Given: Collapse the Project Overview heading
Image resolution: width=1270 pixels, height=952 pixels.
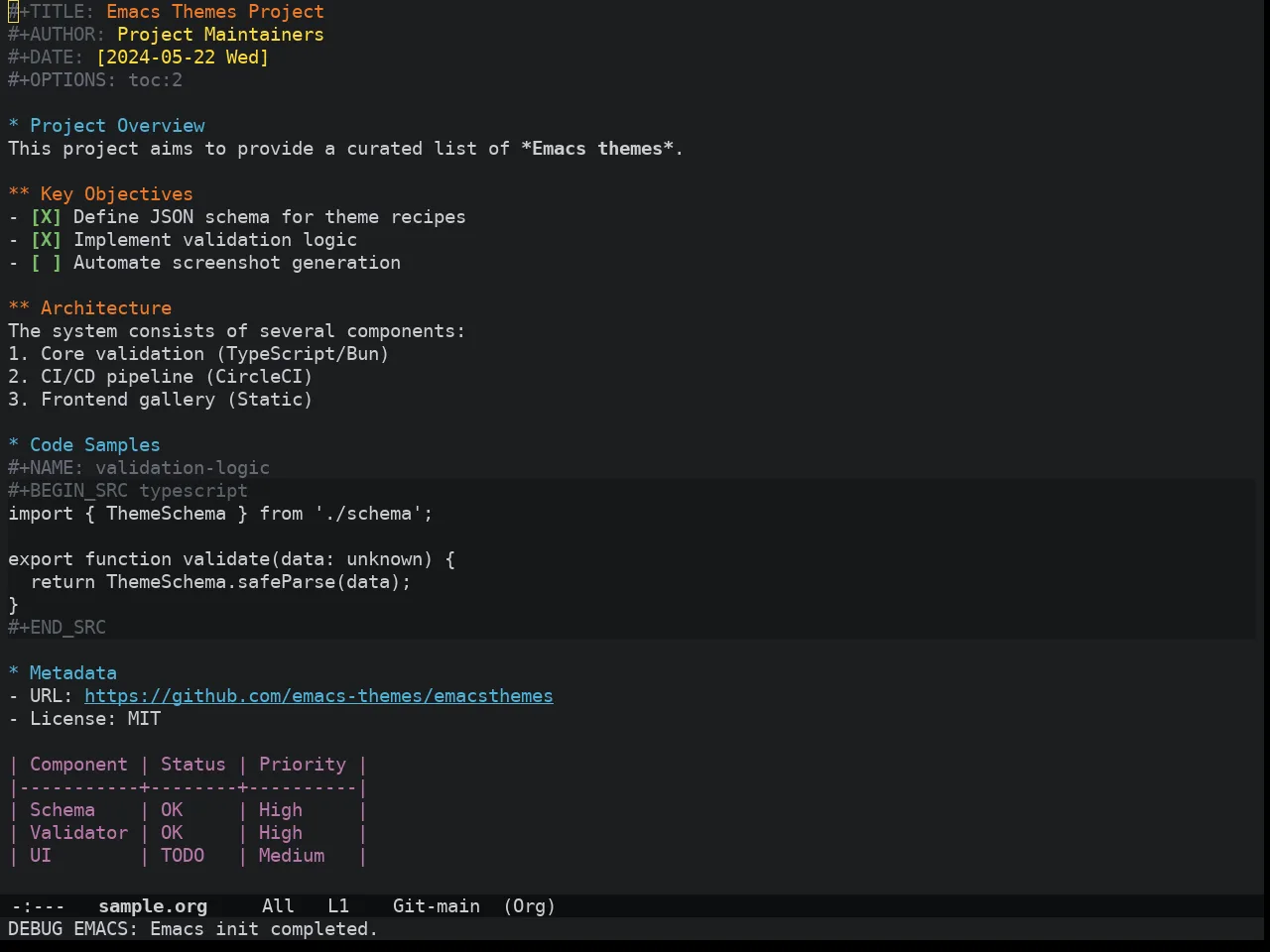Looking at the screenshot, I should (x=106, y=126).
